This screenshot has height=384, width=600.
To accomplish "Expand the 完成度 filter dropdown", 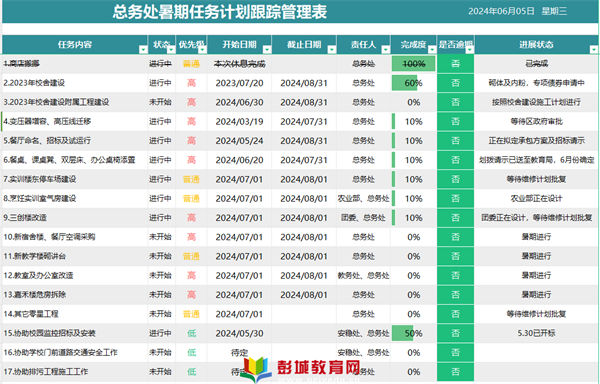I will pyautogui.click(x=432, y=49).
